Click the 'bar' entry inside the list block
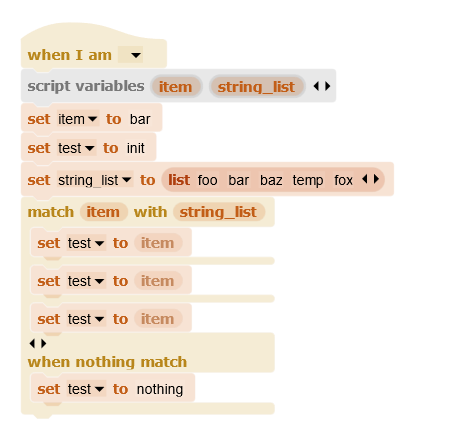 [239, 180]
